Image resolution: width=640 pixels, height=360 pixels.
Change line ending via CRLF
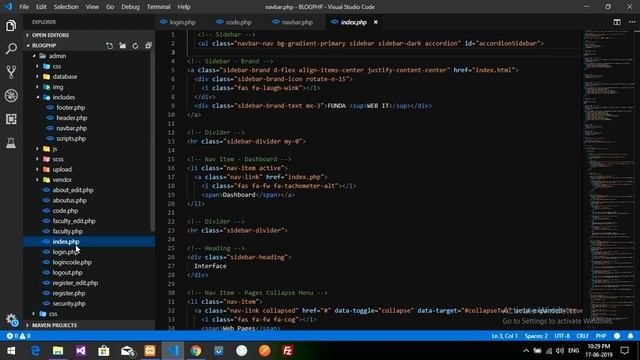582,336
